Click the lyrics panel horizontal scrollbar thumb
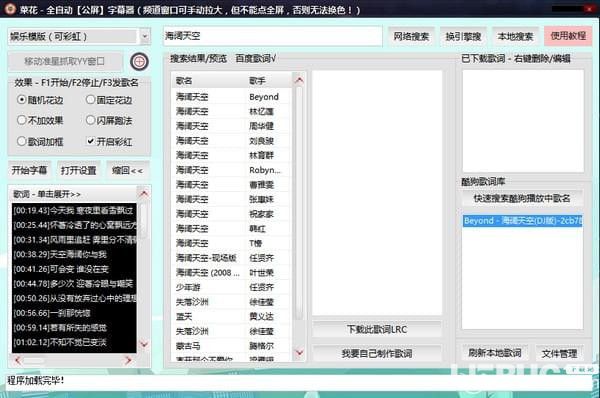Screen dimensions: 600x398 point(34,360)
